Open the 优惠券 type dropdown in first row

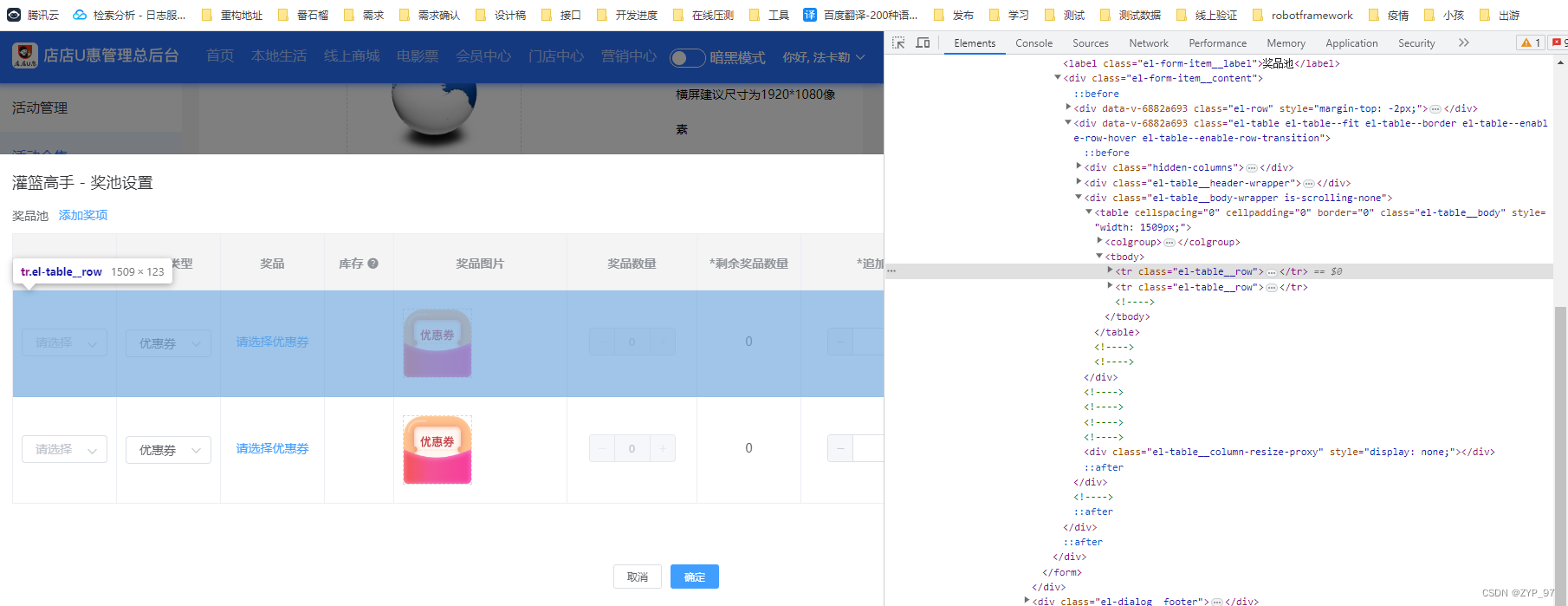tap(168, 343)
